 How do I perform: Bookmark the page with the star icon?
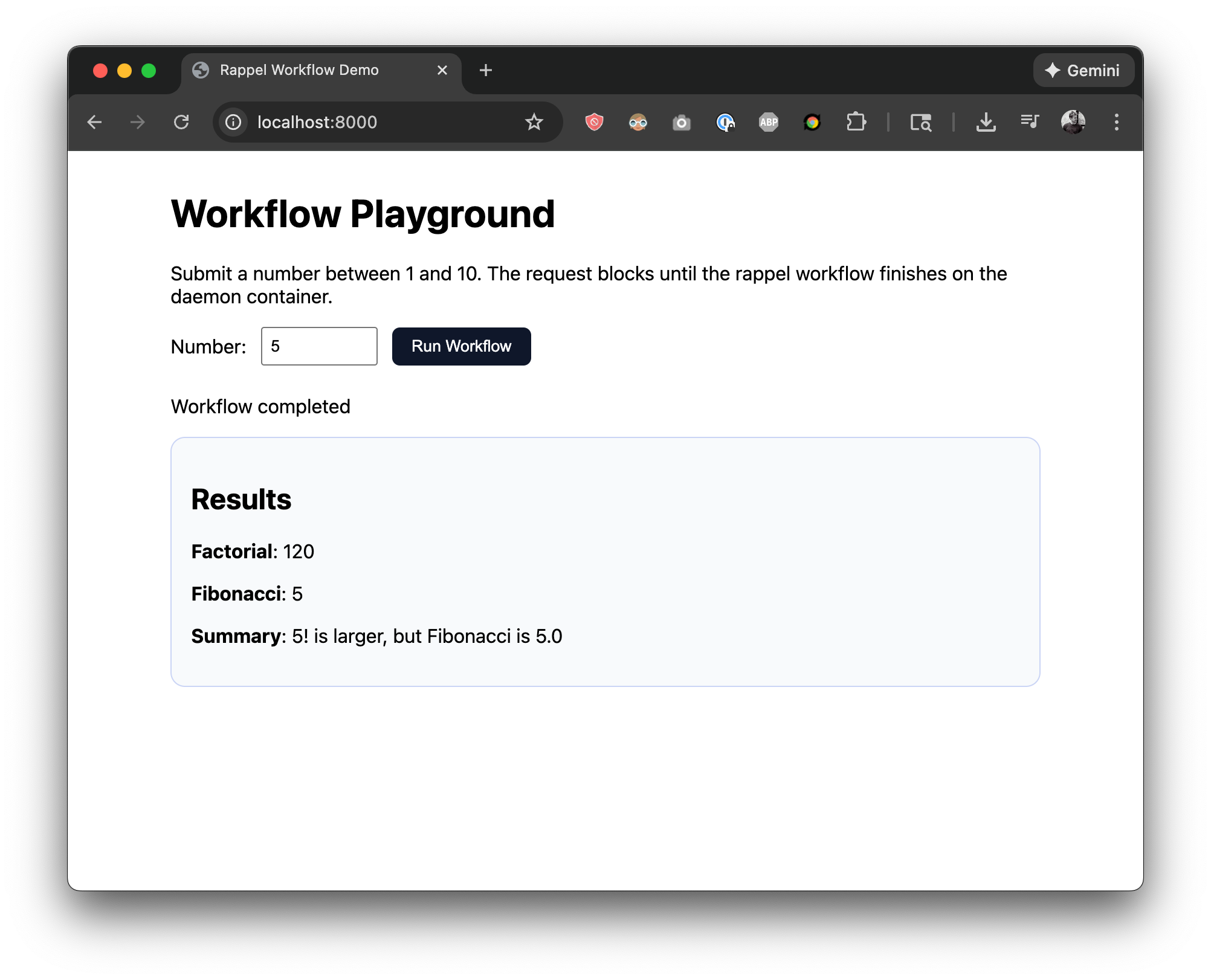click(x=534, y=122)
